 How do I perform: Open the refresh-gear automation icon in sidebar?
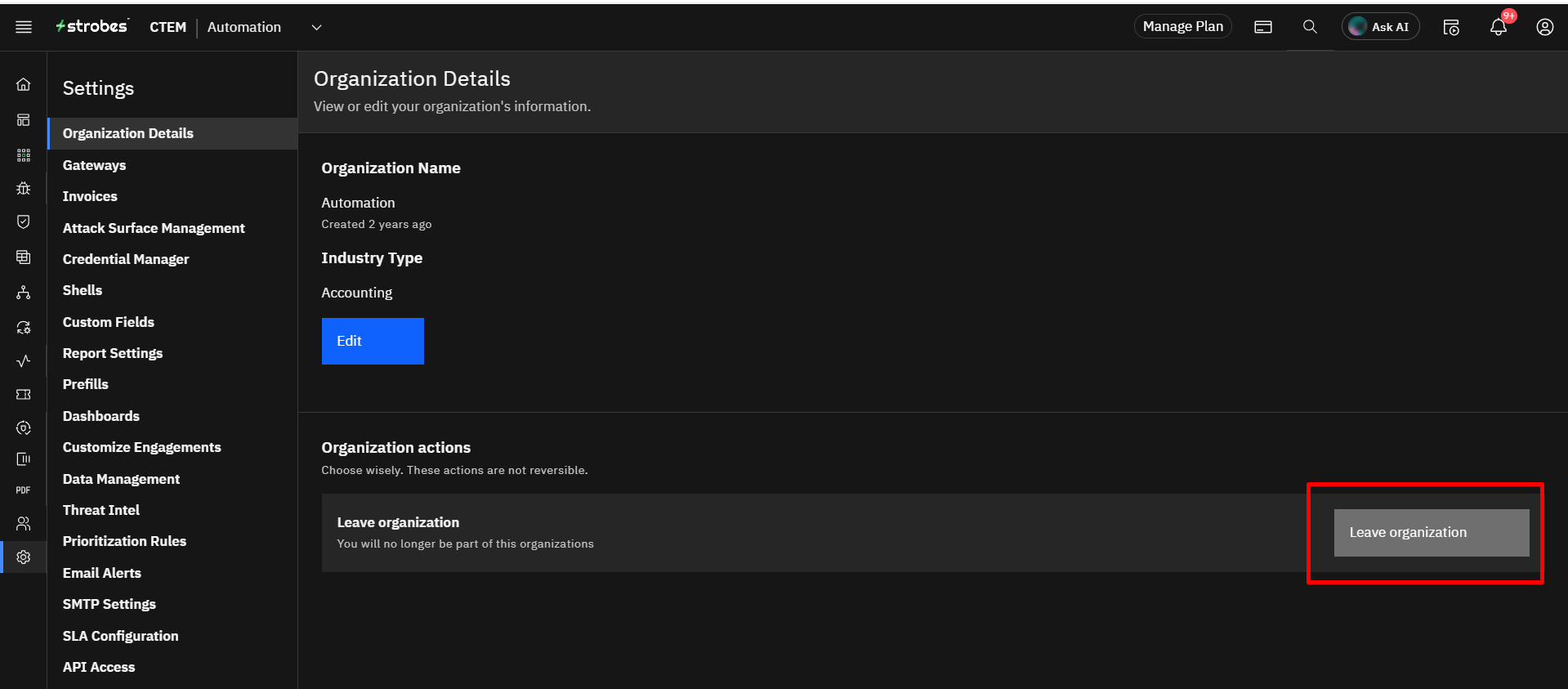[24, 328]
